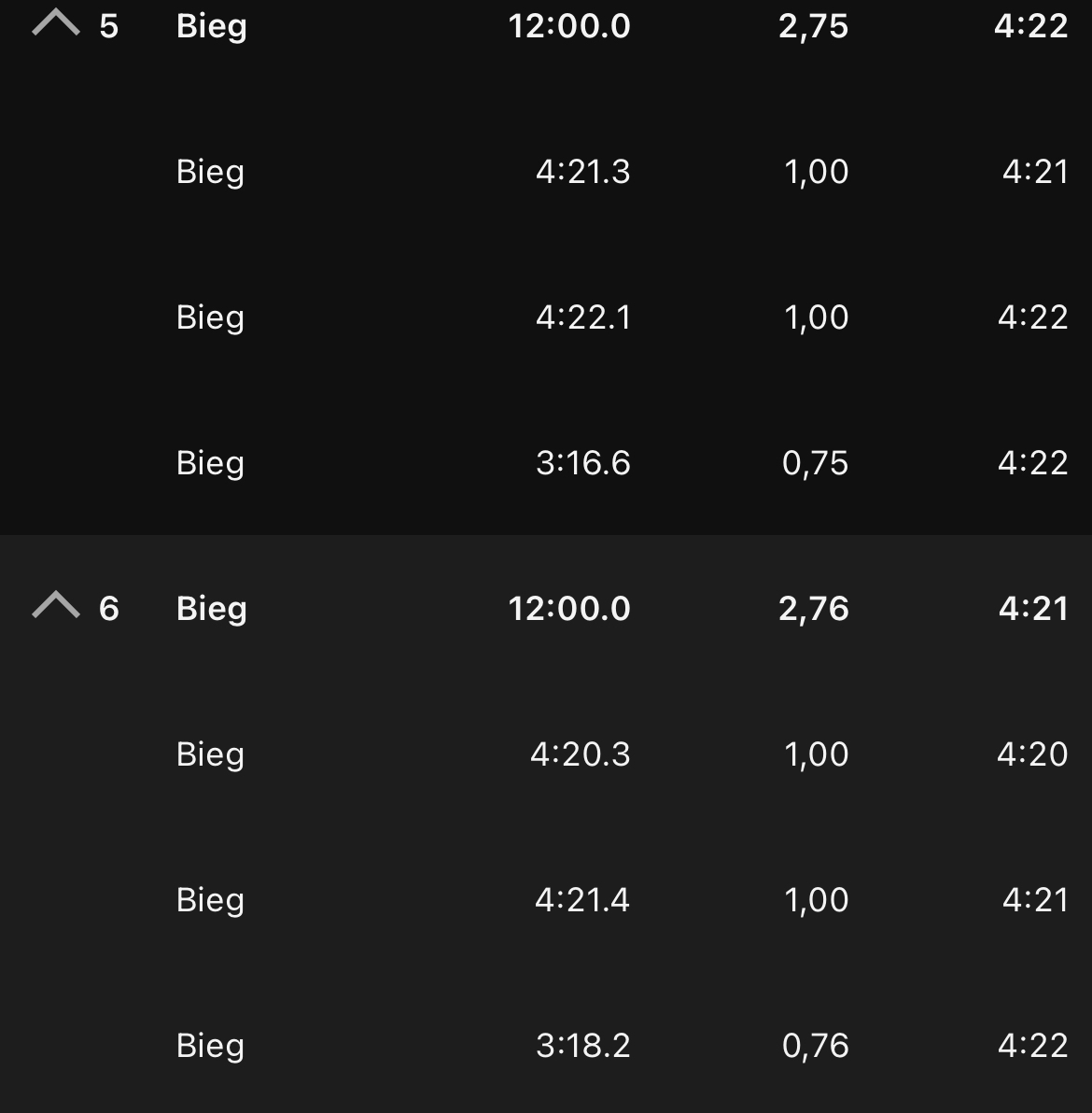Select the 0,76 distance value
The height and width of the screenshot is (1113, 1092).
click(816, 1046)
